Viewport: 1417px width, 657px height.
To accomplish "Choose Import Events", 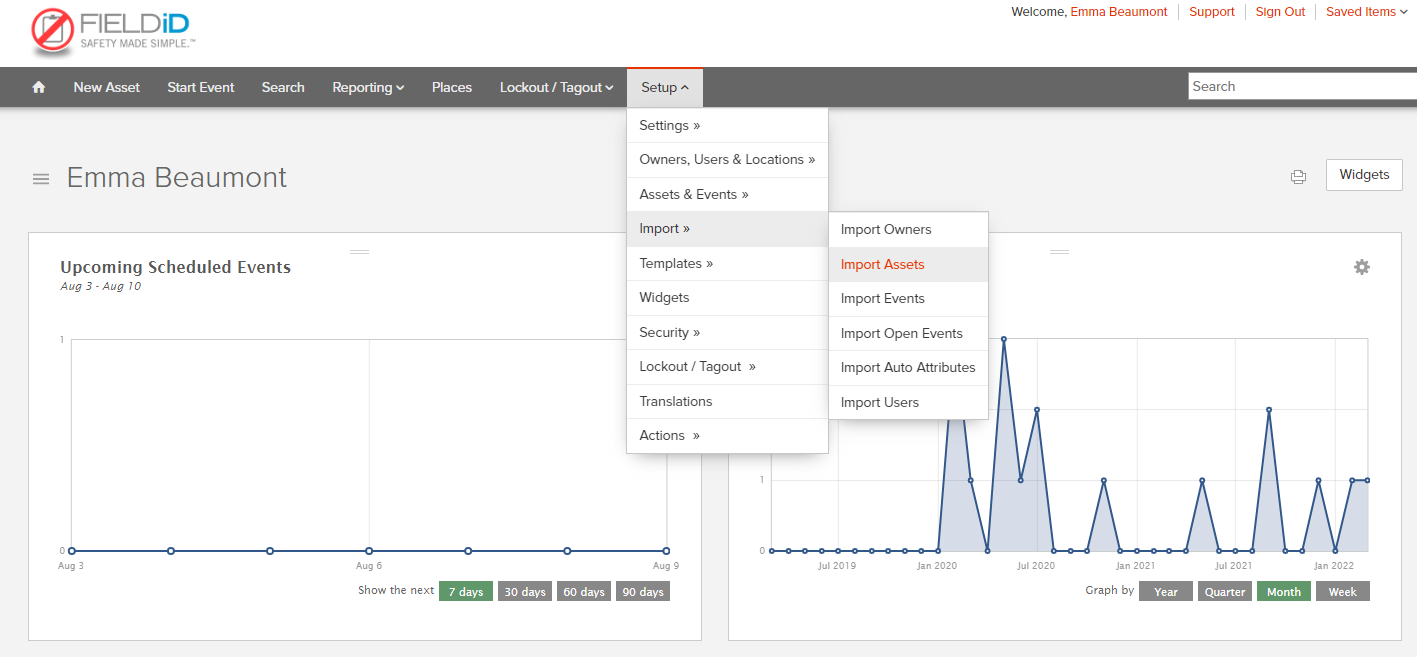I will coord(908,299).
